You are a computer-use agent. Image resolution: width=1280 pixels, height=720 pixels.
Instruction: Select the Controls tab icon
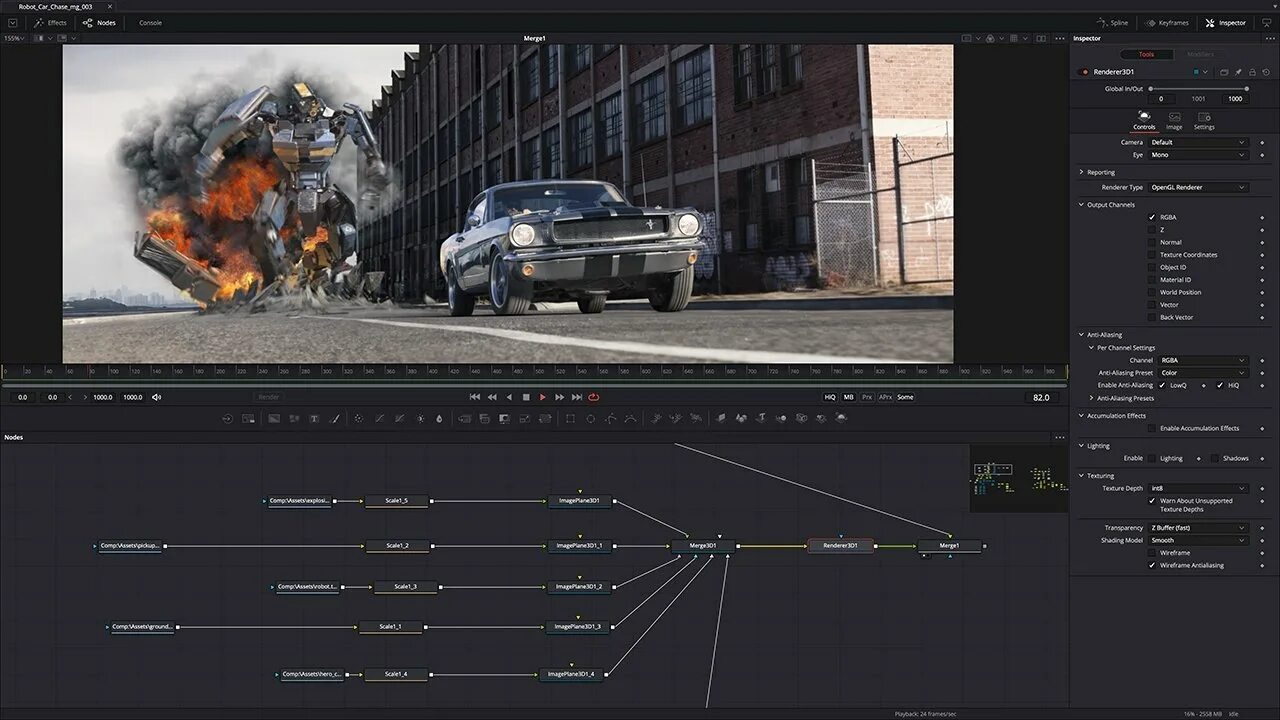coord(1144,121)
